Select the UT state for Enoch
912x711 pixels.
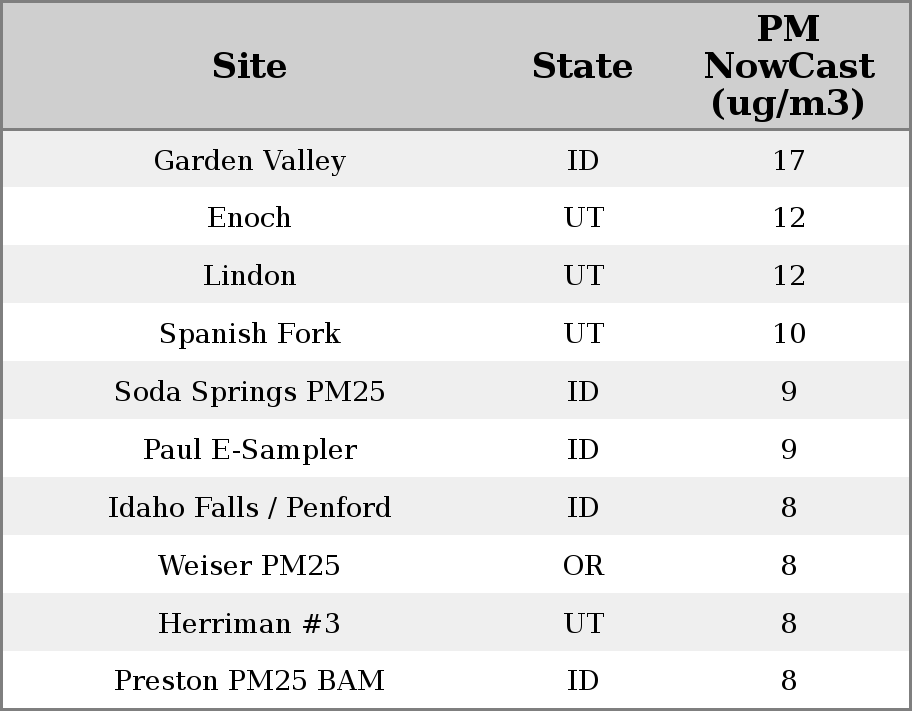coord(583,218)
